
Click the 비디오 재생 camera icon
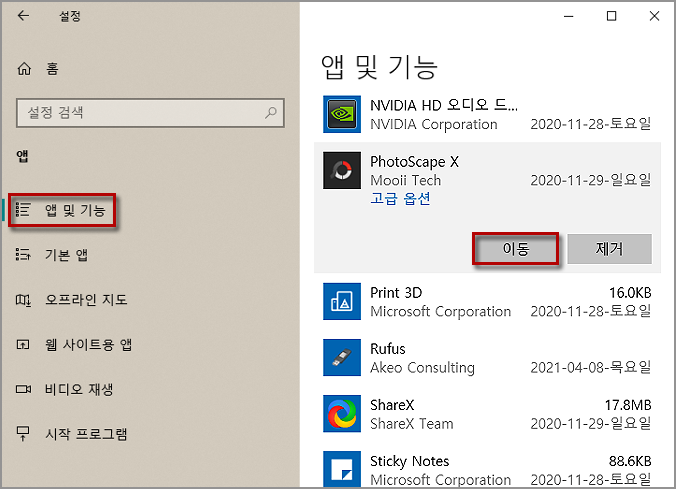[x=23, y=389]
